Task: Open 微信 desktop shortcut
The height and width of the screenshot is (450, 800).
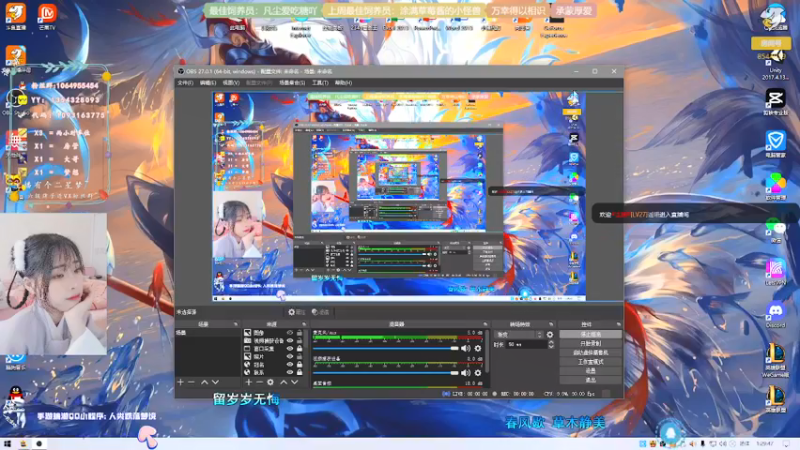Action: pos(776,230)
